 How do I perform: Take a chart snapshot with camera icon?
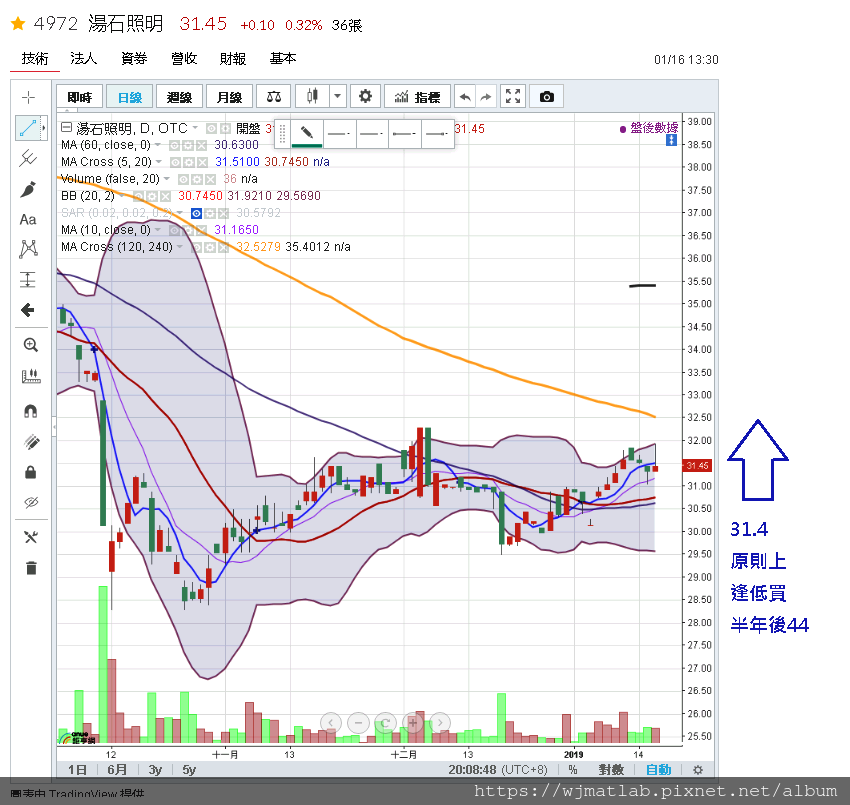[x=546, y=96]
